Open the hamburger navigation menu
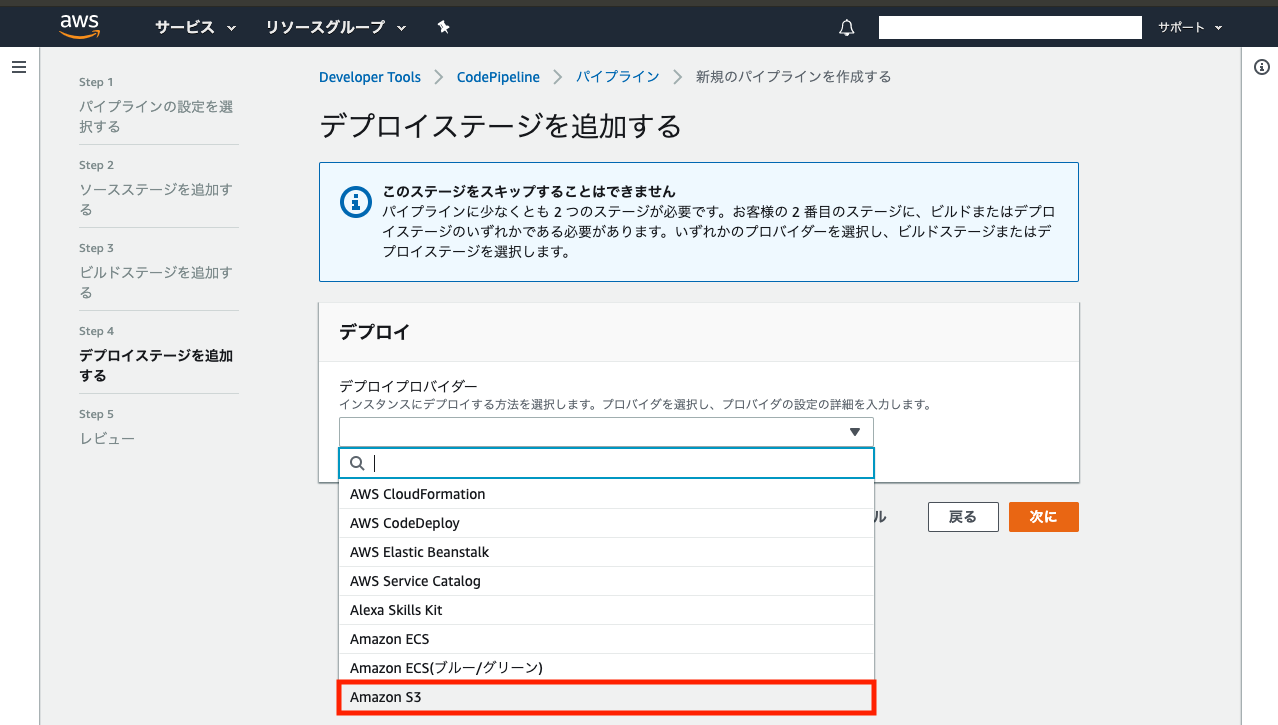Image resolution: width=1278 pixels, height=725 pixels. click(18, 67)
